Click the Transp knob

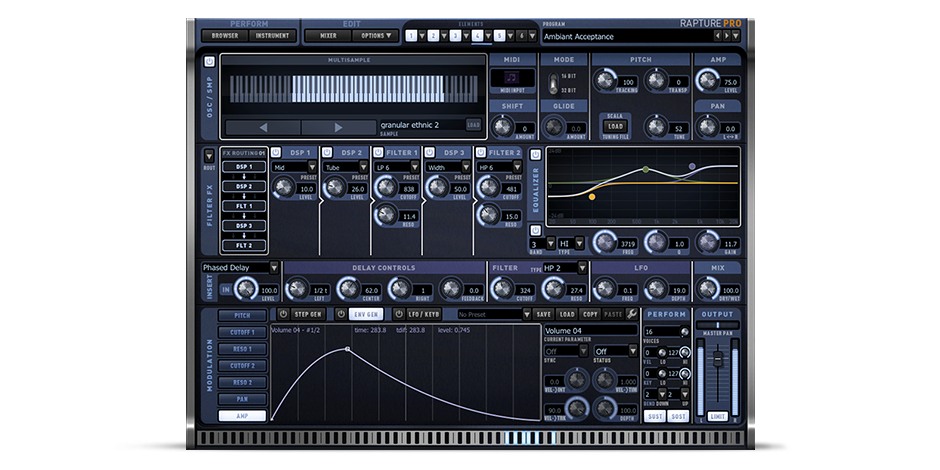coord(657,80)
